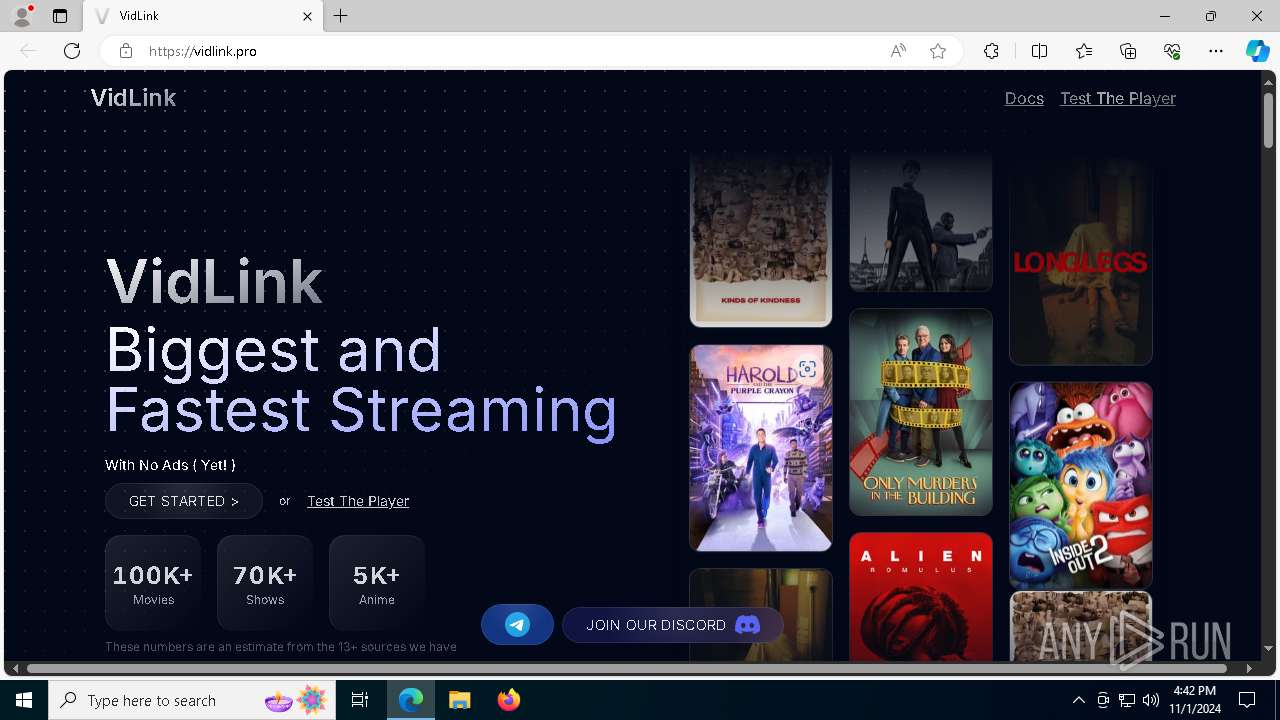Image resolution: width=1280 pixels, height=720 pixels.
Task: Close the VidLink tab
Action: tap(307, 16)
